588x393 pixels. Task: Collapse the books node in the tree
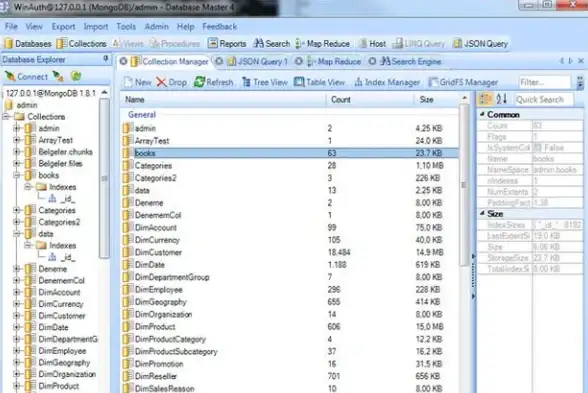(x=16, y=175)
